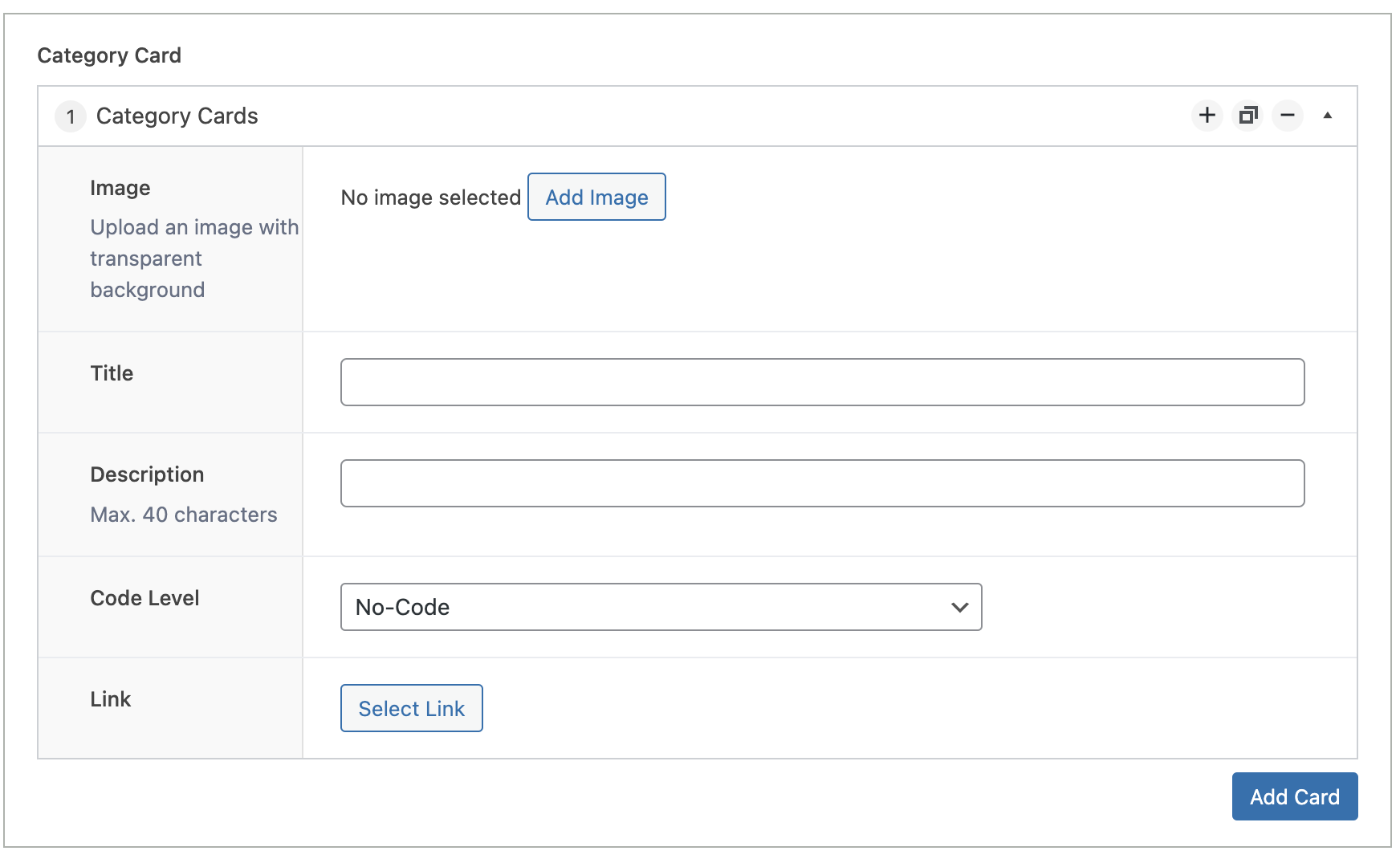Click the 'Category Card' heading
The image size is (1400, 859).
pos(109,55)
